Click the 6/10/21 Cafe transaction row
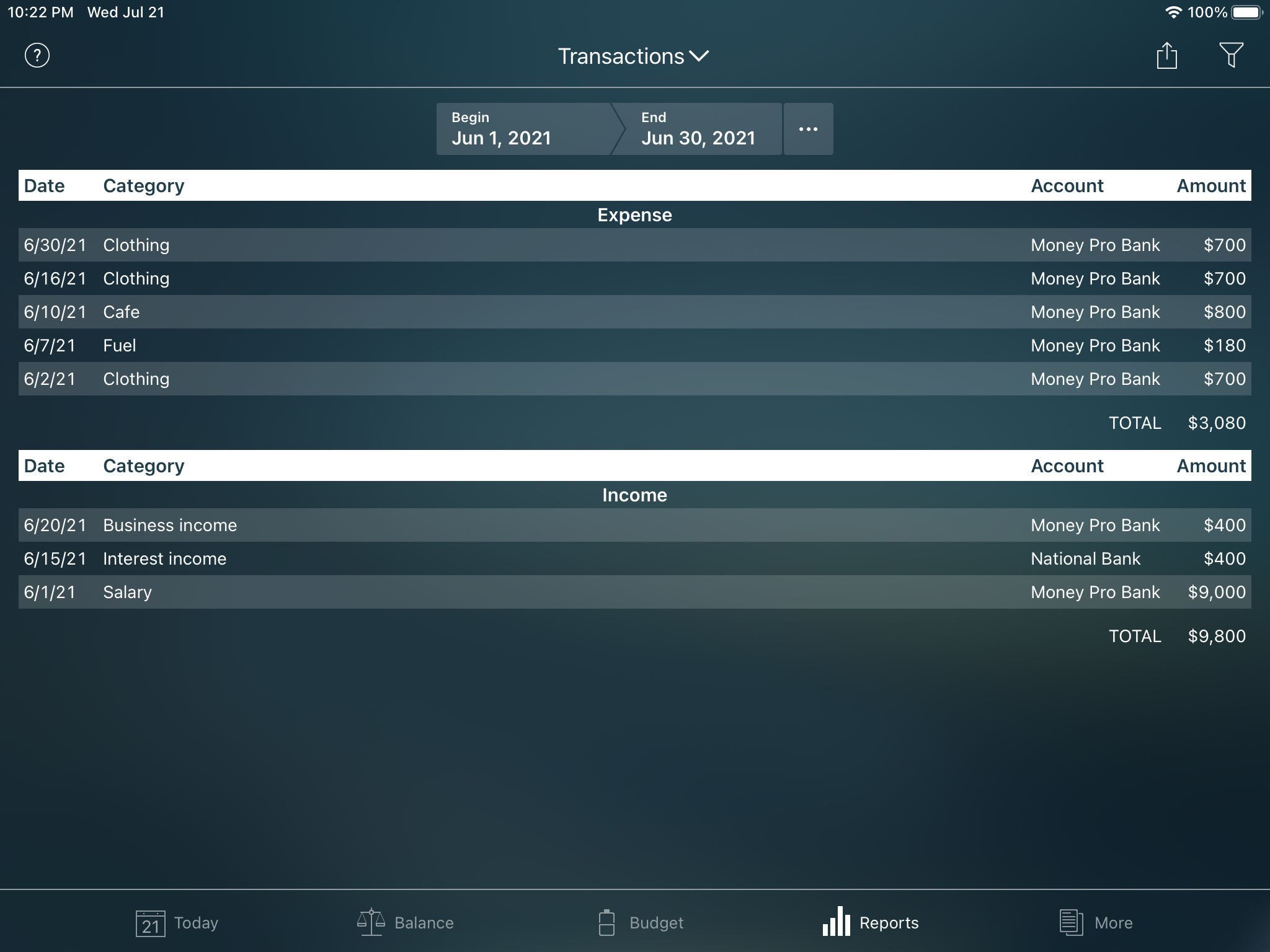This screenshot has height=952, width=1270. coord(635,312)
